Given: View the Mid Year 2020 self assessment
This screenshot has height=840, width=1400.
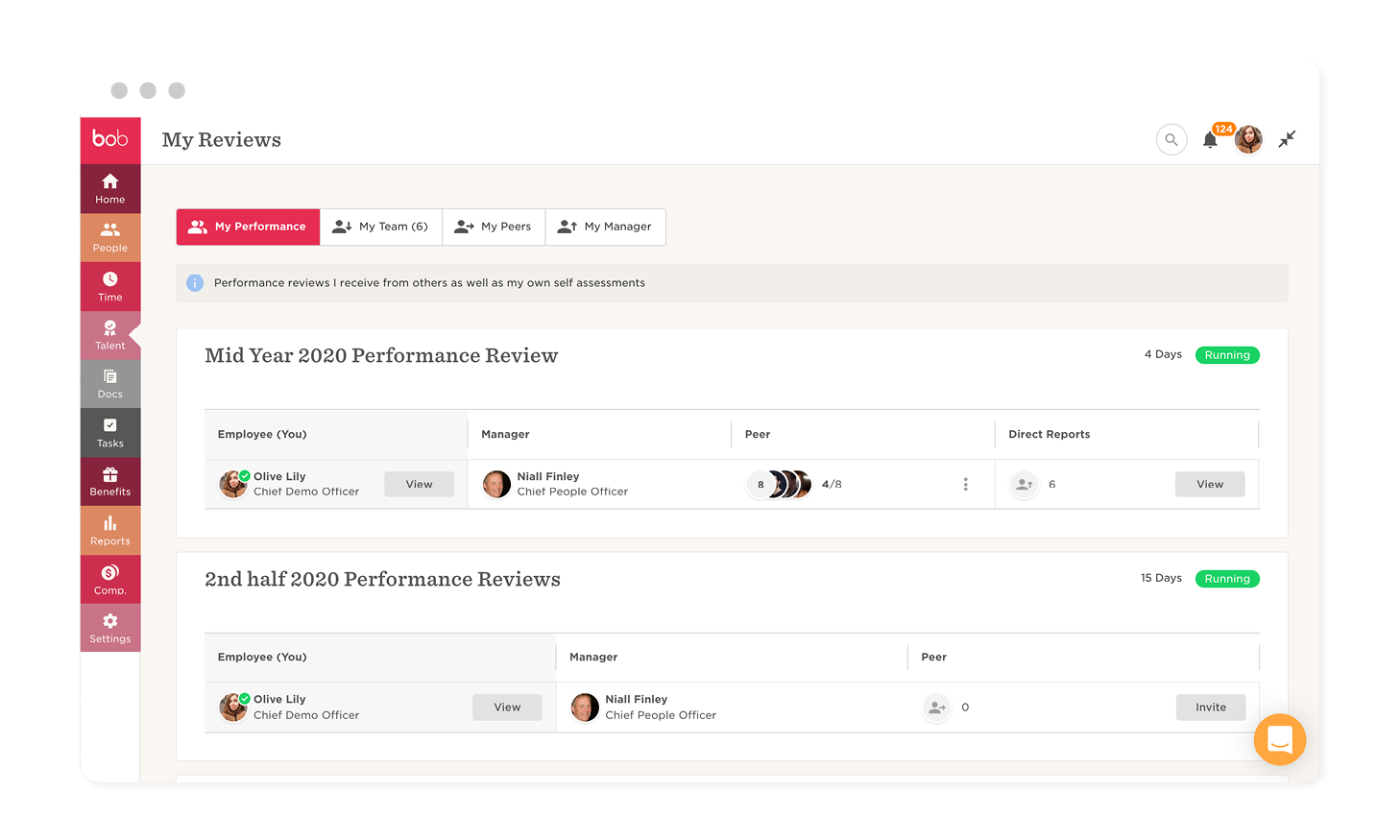Looking at the screenshot, I should click(x=419, y=484).
